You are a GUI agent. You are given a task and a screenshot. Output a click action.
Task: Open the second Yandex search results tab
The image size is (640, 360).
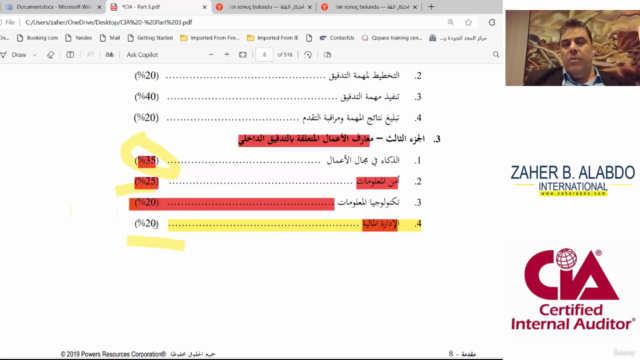369,7
